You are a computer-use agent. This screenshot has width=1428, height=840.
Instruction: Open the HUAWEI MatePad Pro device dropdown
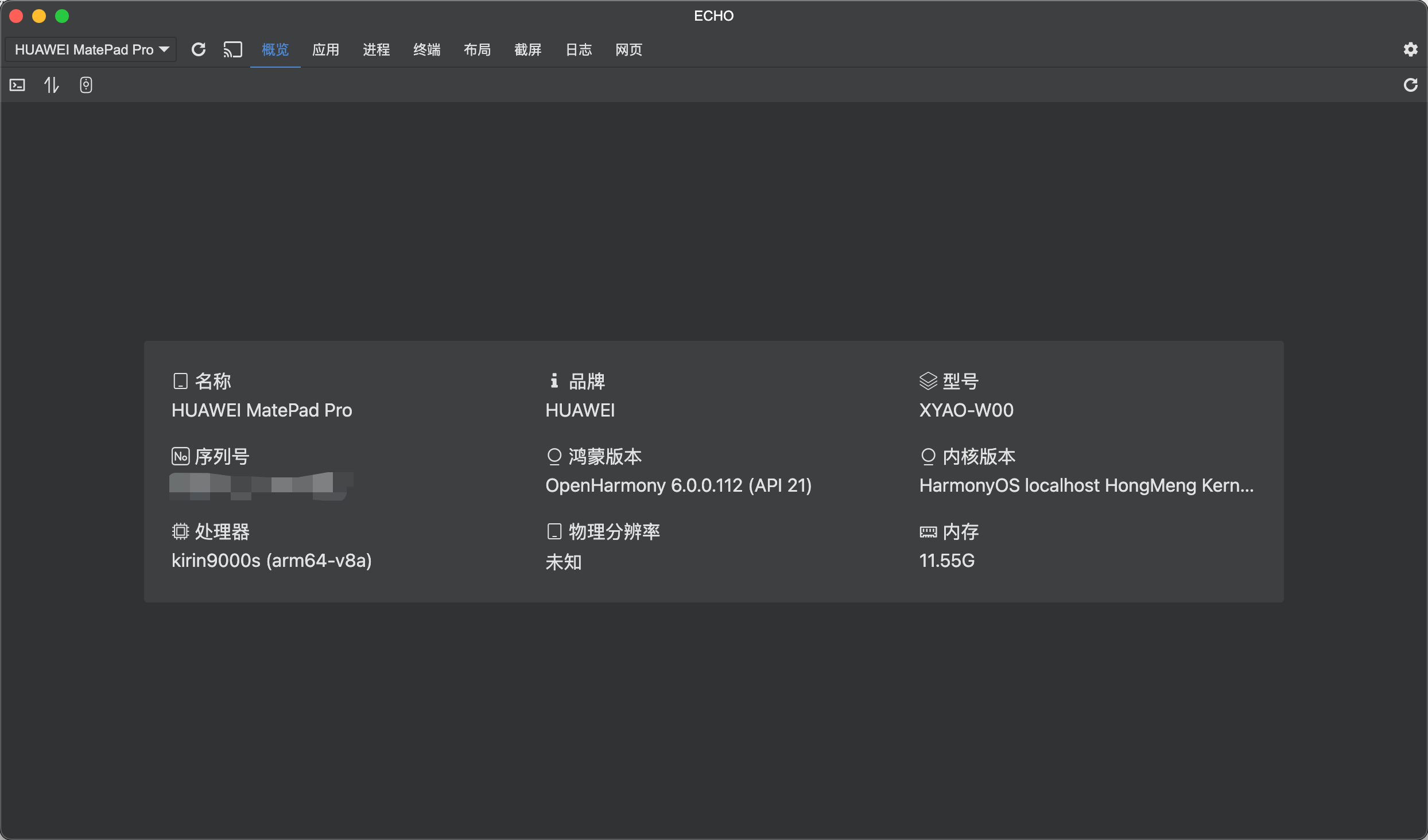click(91, 50)
